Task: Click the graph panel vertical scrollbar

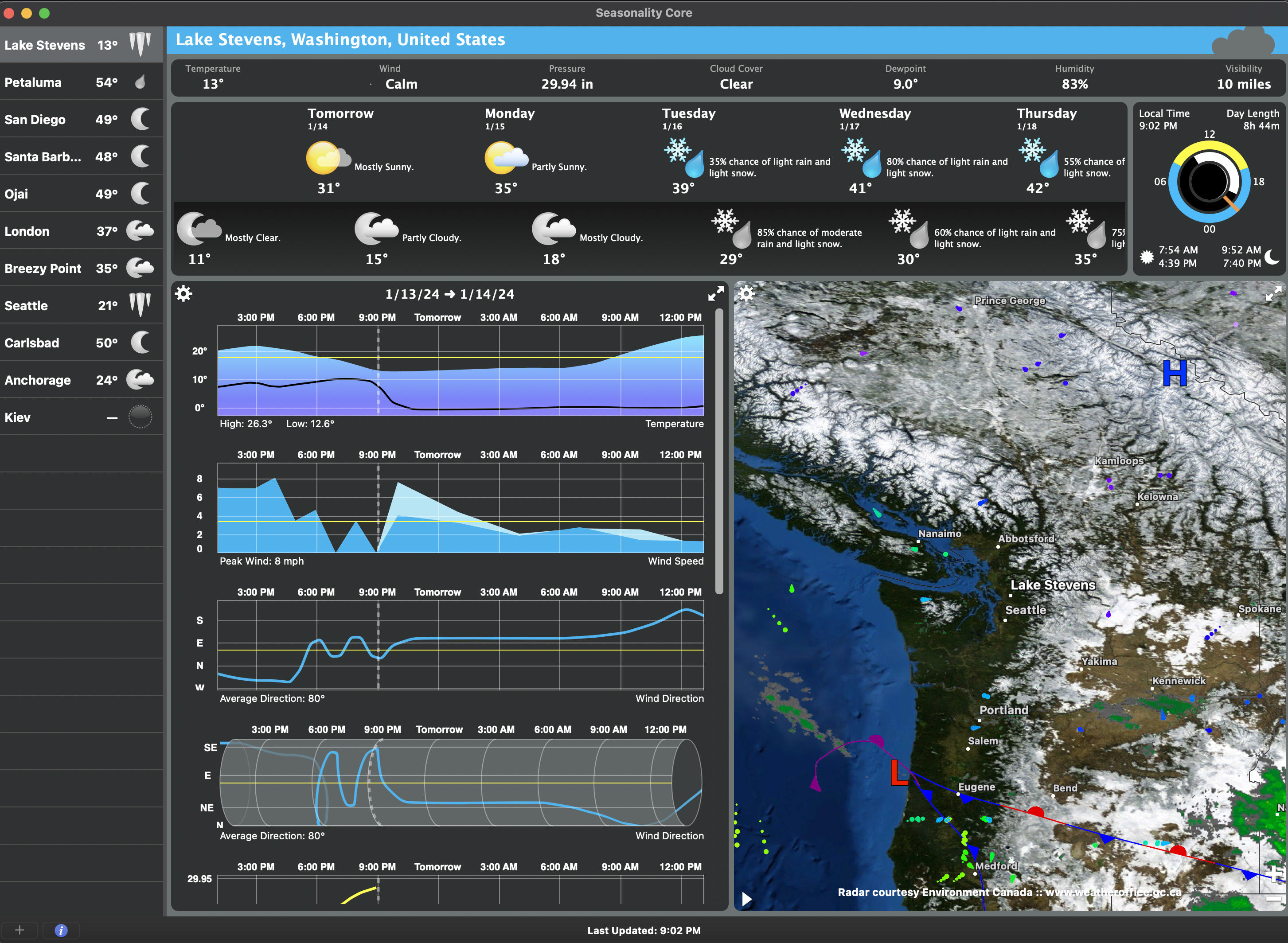Action: [719, 451]
